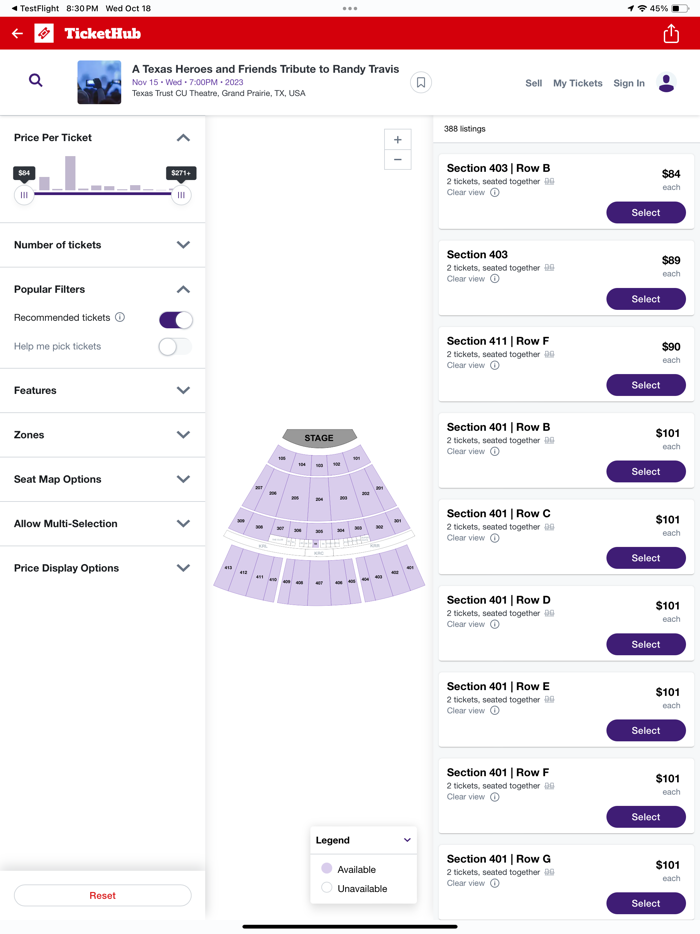Open the Sell menu item
Screen dimensions: 700x934
533,83
